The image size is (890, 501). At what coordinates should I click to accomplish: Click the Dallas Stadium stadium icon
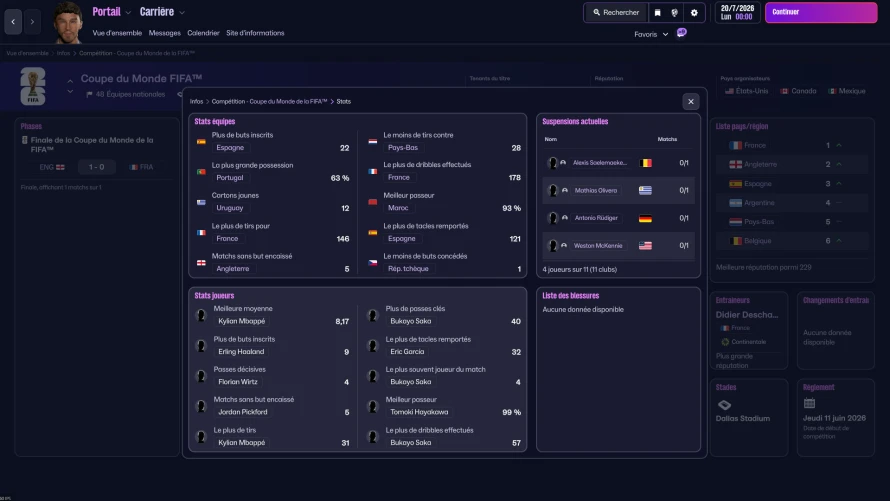[x=724, y=405]
